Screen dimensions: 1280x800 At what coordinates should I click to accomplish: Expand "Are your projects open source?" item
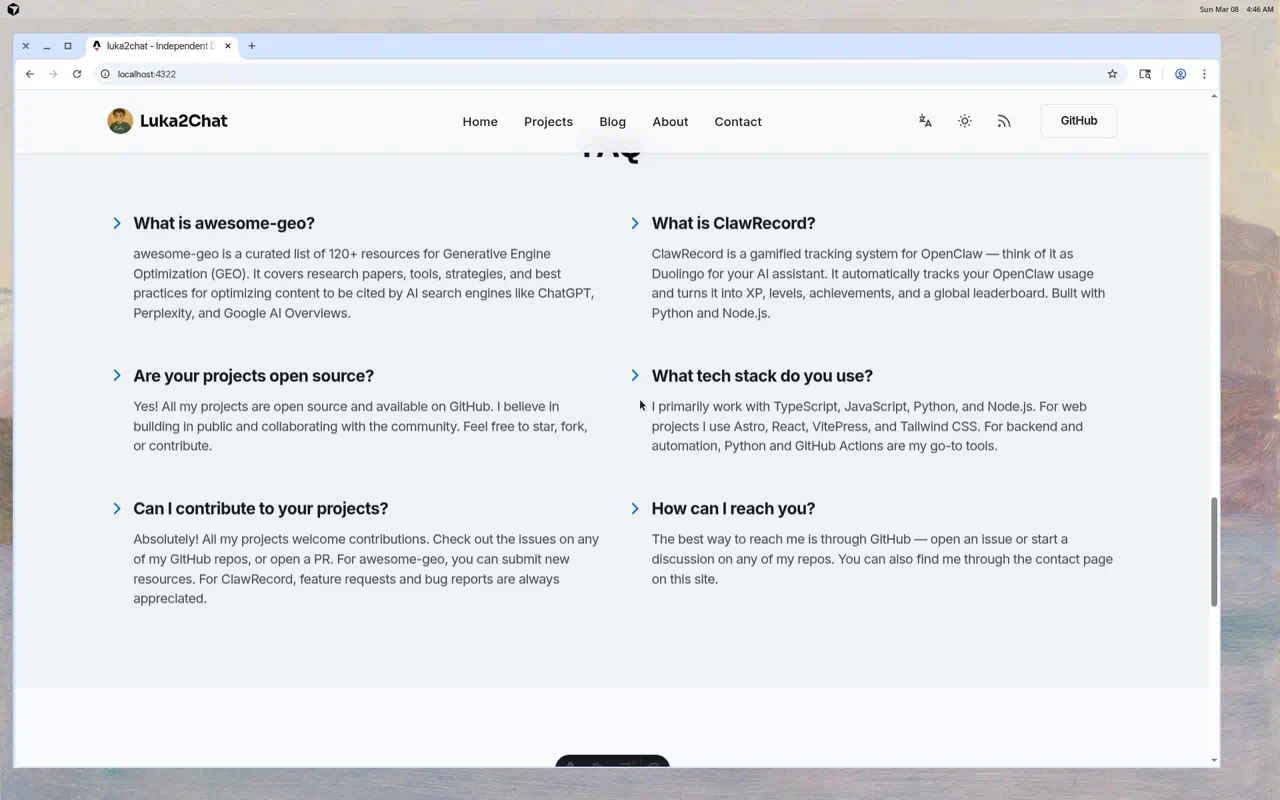(x=117, y=376)
